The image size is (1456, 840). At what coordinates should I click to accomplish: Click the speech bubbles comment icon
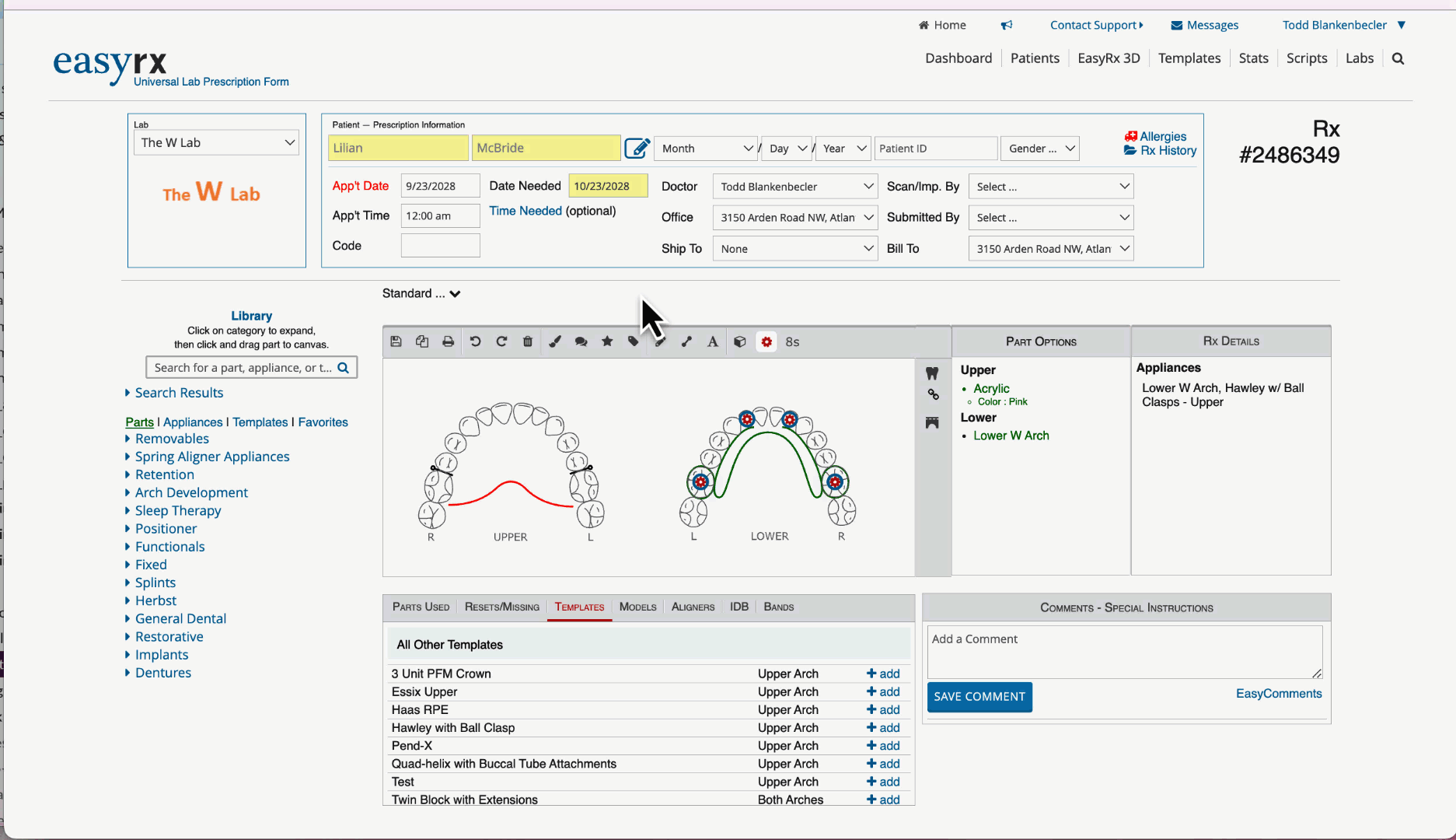581,341
